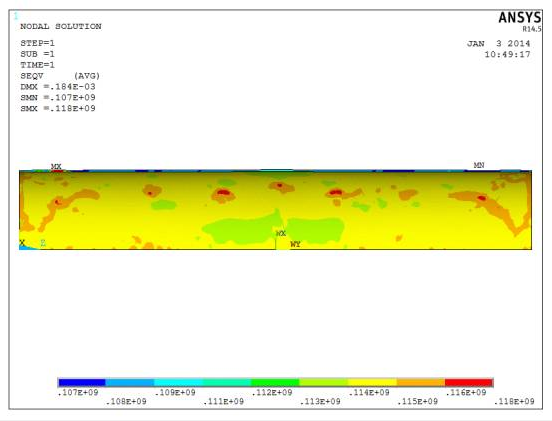Image resolution: width=552 pixels, height=421 pixels.
Task: Click legend value .108E+09
Action: (126, 402)
